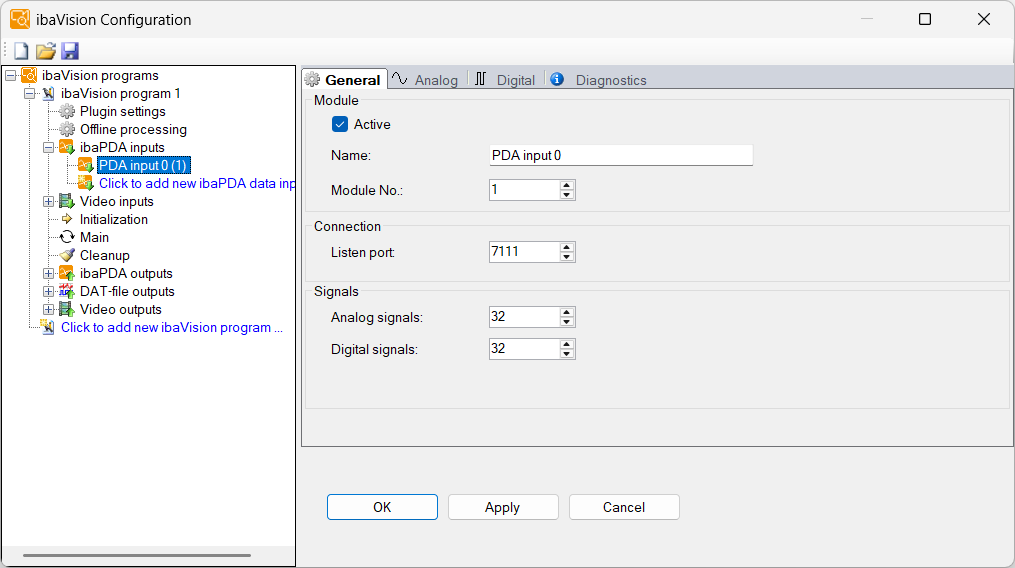Expand the Video outputs node
The height and width of the screenshot is (568, 1015).
[49, 310]
